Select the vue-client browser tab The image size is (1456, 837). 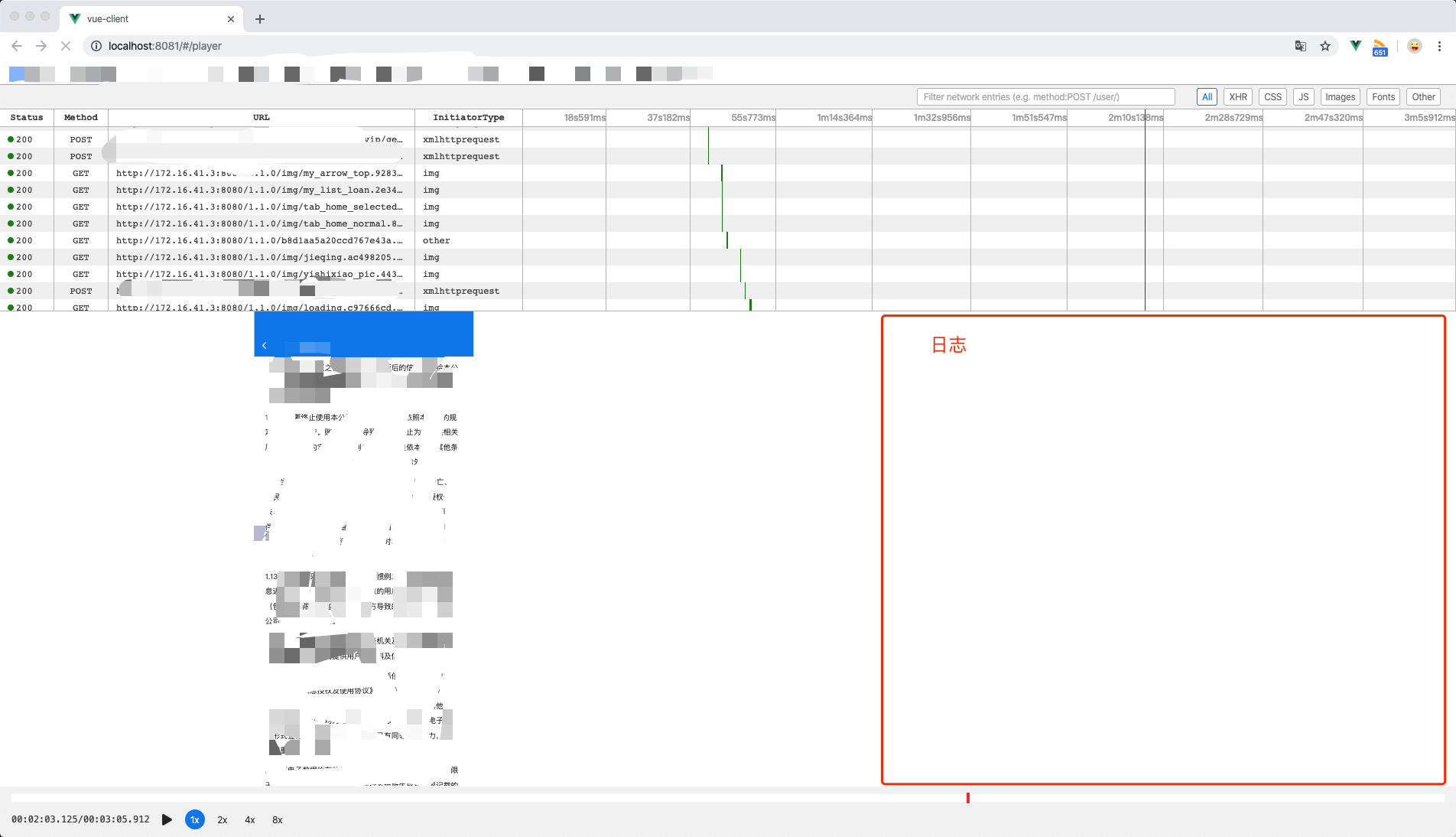(x=151, y=19)
